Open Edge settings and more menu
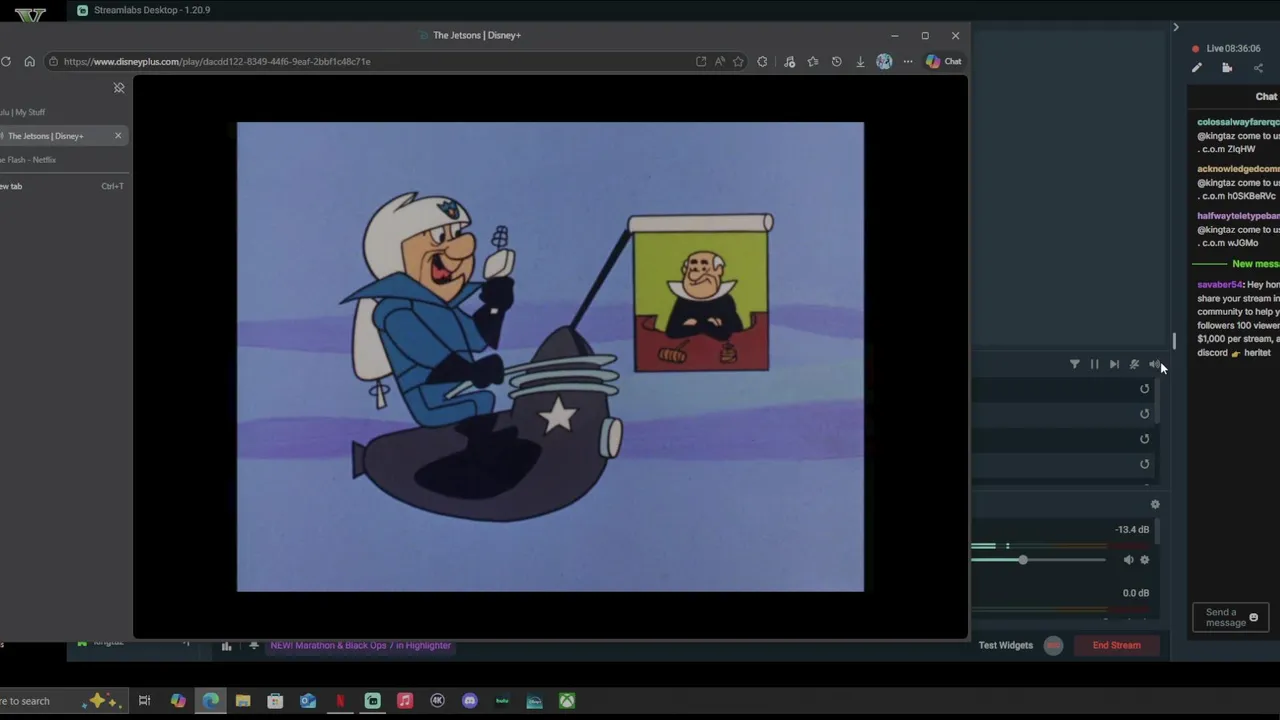 (908, 61)
